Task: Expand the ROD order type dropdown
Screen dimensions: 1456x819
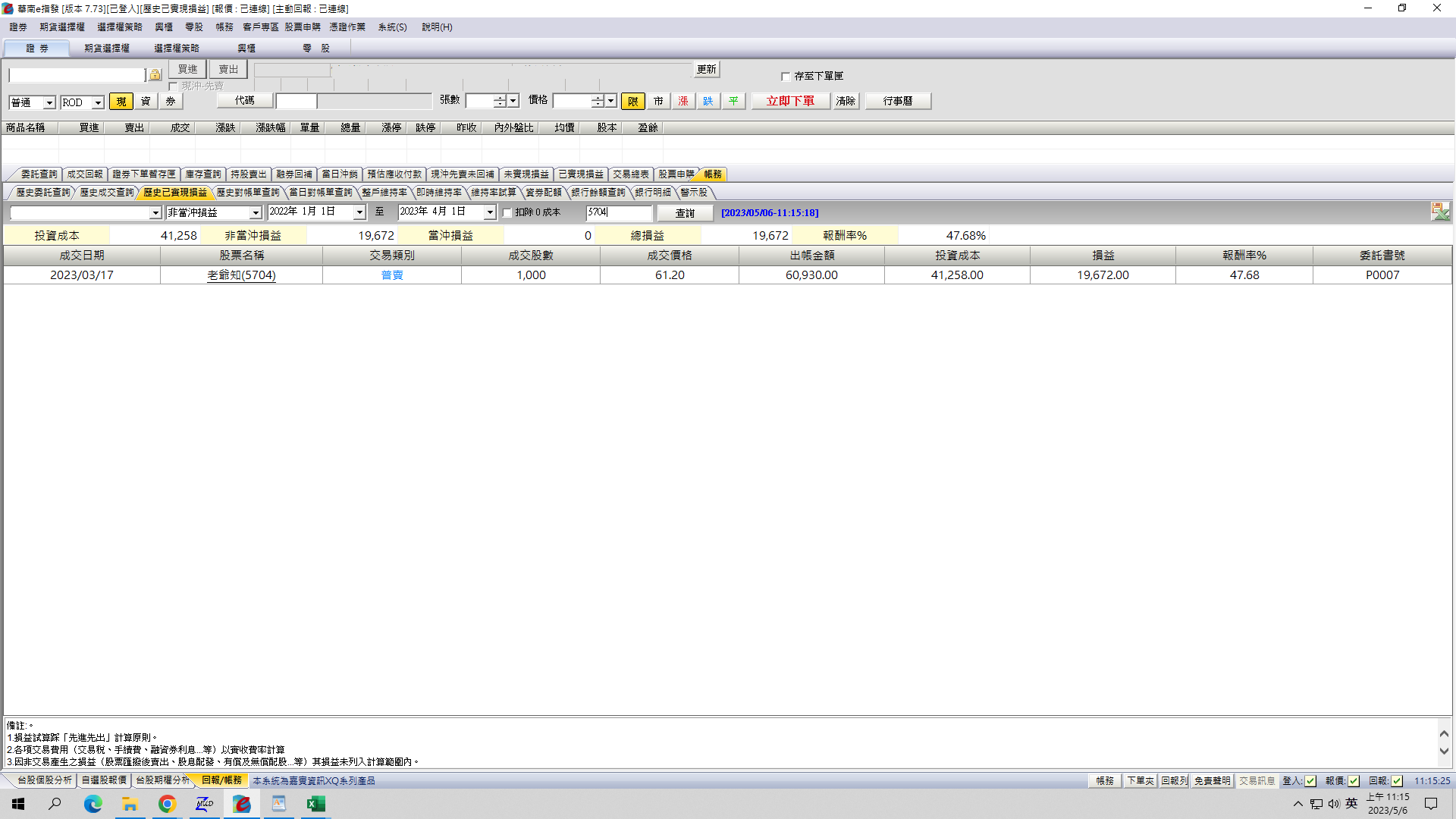Action: pyautogui.click(x=98, y=102)
